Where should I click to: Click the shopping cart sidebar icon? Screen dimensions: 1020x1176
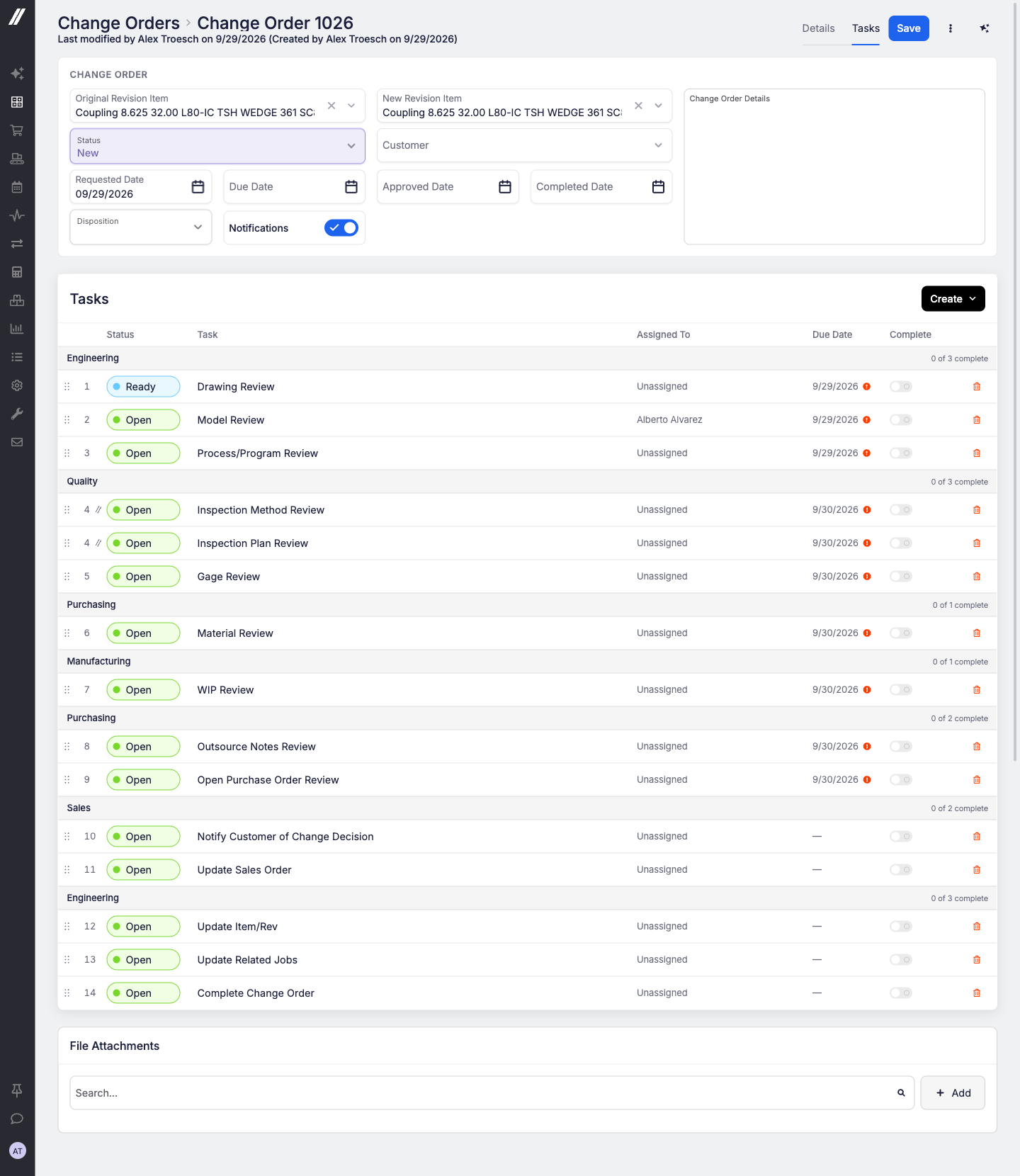[x=17, y=130]
